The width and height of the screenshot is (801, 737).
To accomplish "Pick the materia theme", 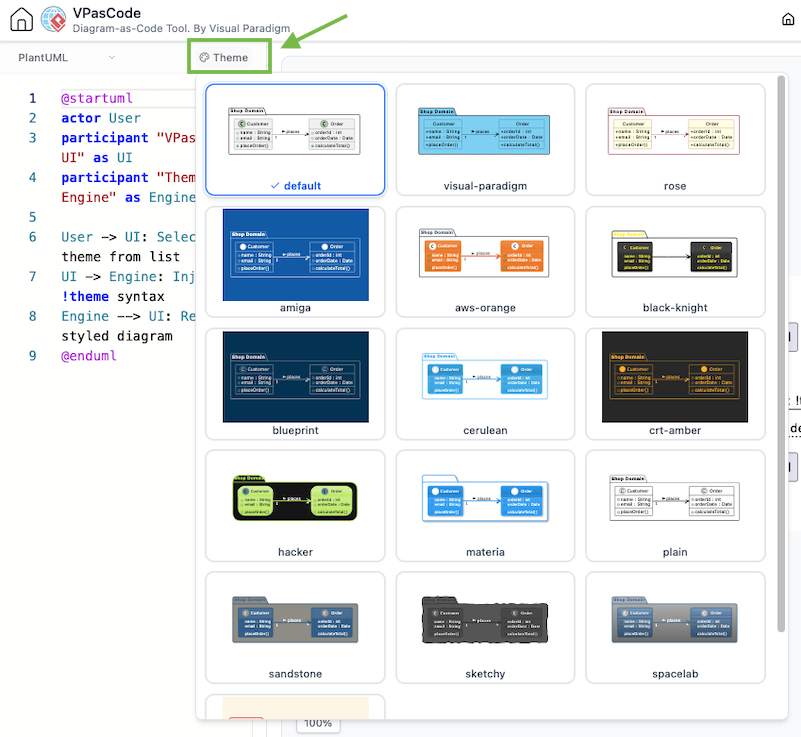I will [485, 506].
